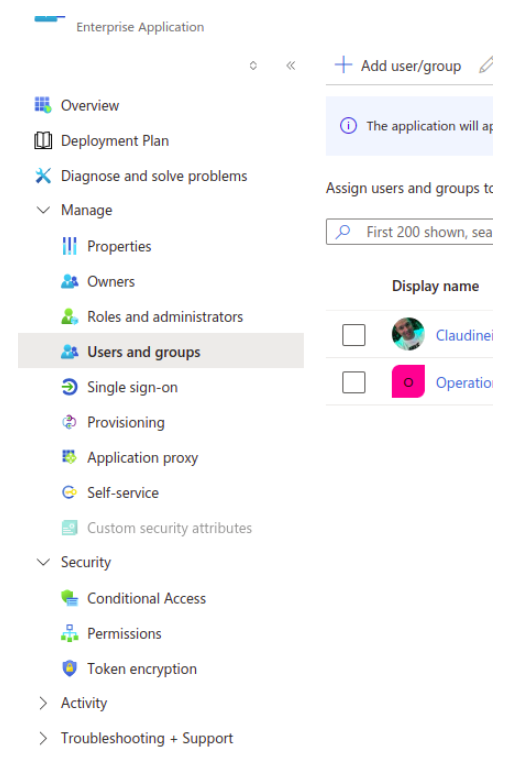The image size is (521, 763).
Task: Select the Properties bars icon
Action: (x=70, y=246)
